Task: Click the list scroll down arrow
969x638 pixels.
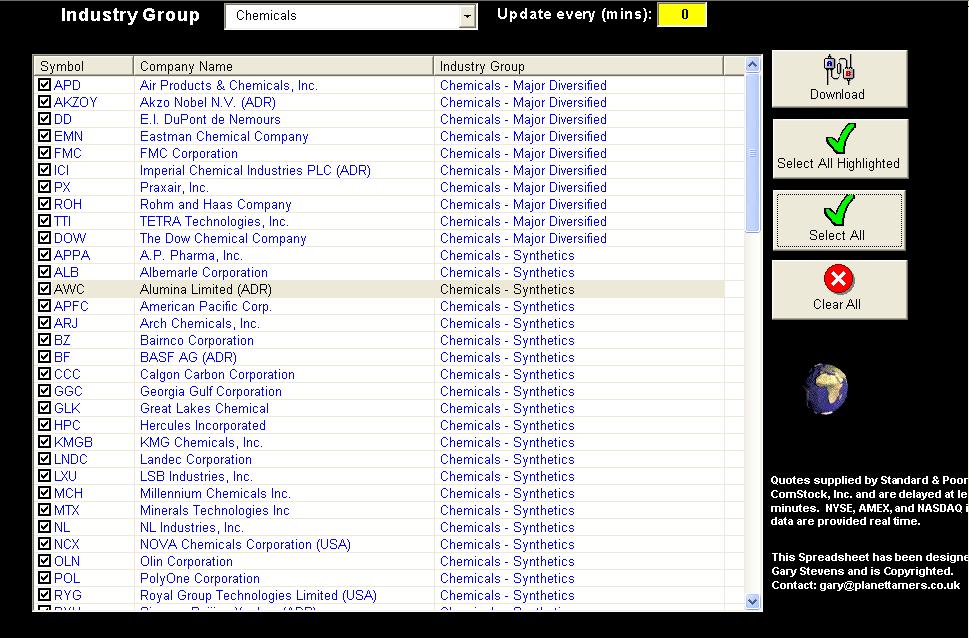Action: tap(753, 601)
